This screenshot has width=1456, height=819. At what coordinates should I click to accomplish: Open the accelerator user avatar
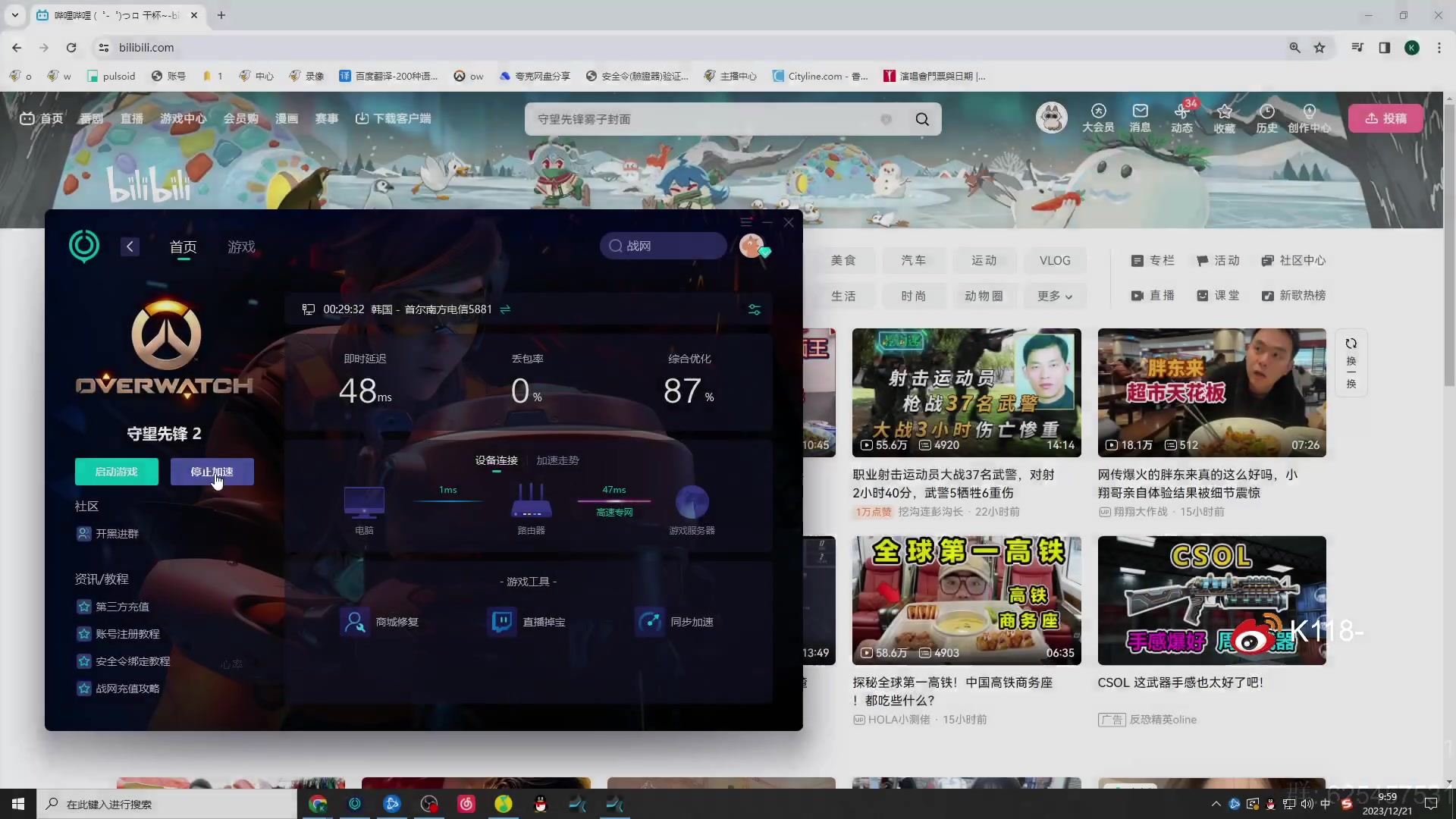click(752, 246)
